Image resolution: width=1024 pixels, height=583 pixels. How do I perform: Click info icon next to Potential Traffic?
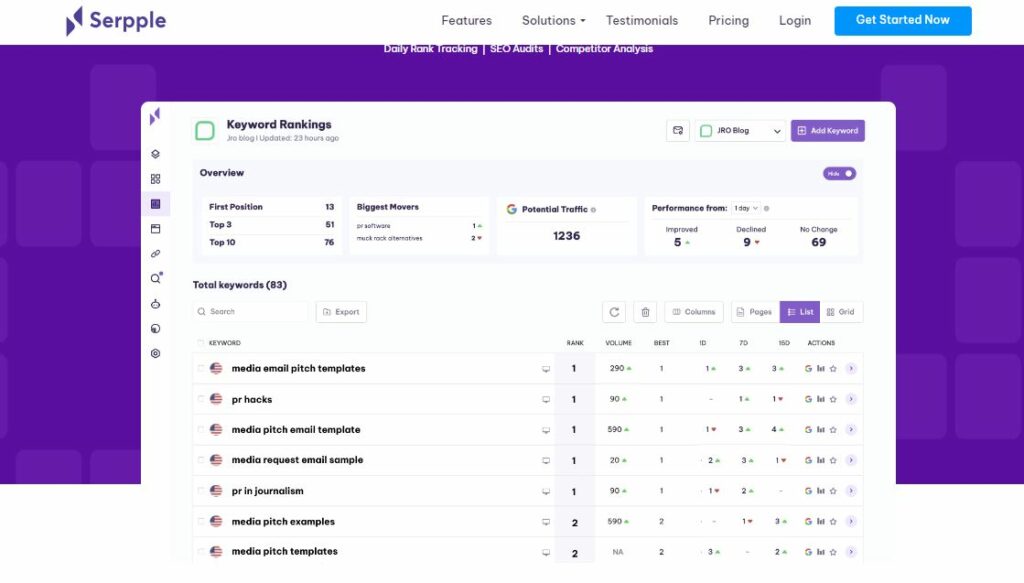[594, 210]
